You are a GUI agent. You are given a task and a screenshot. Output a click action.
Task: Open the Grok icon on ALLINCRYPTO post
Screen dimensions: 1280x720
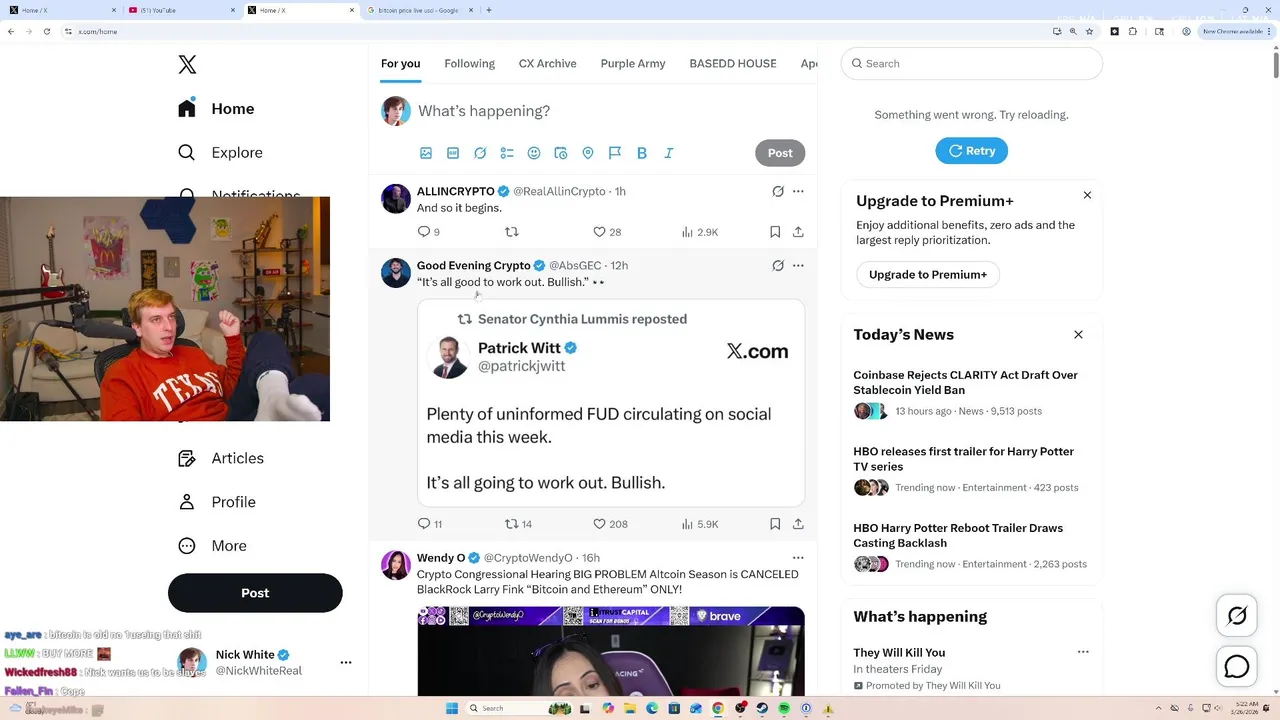click(x=778, y=191)
